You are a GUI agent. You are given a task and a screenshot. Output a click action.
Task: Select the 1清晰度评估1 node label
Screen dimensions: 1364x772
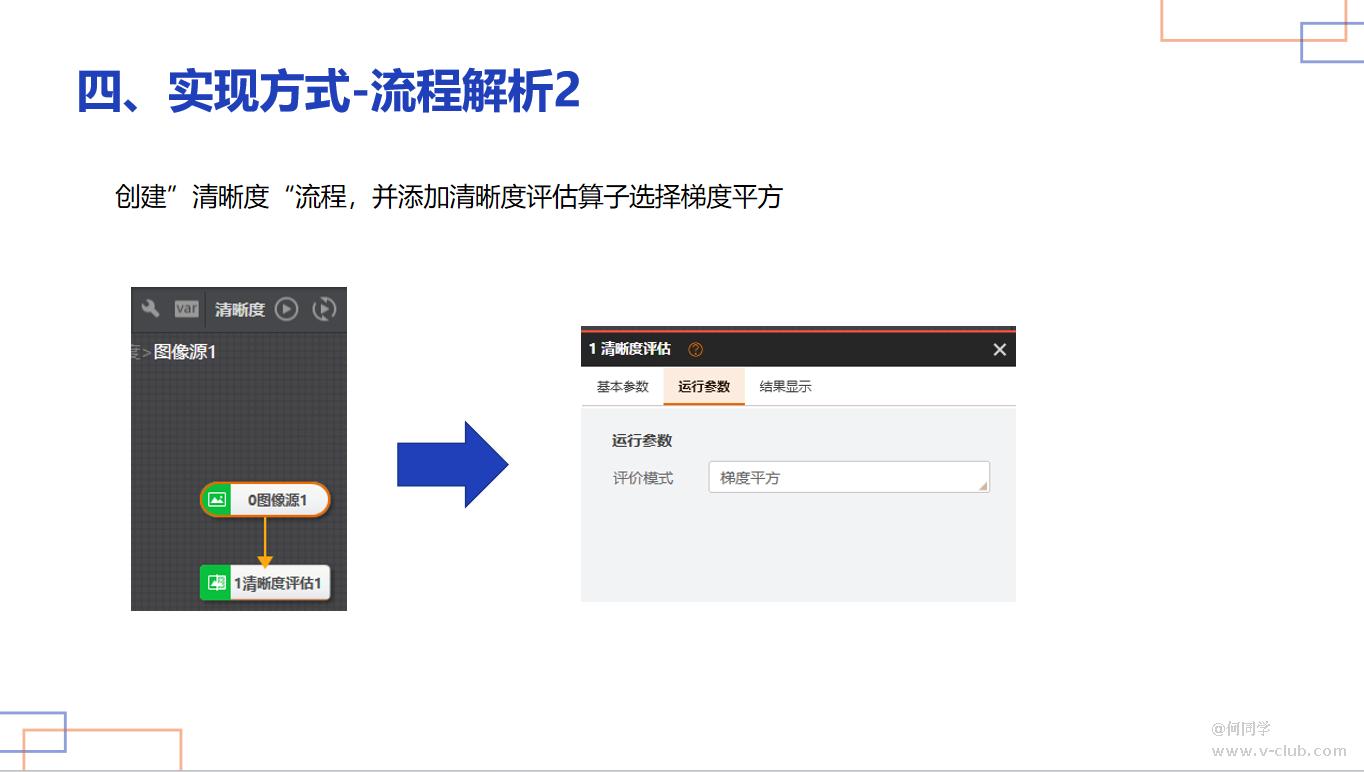coord(278,583)
